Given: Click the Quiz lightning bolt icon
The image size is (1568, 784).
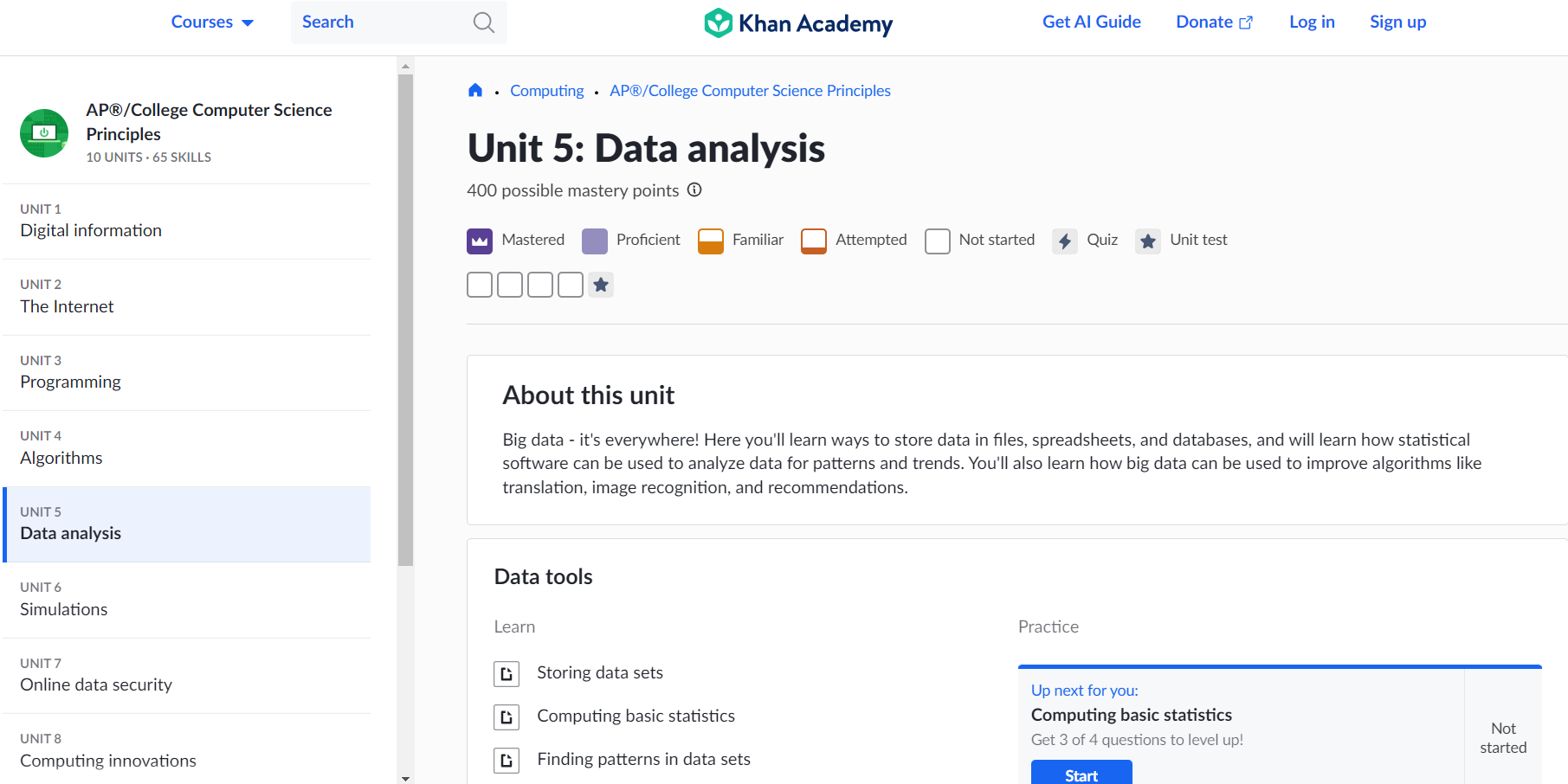Looking at the screenshot, I should (1065, 241).
